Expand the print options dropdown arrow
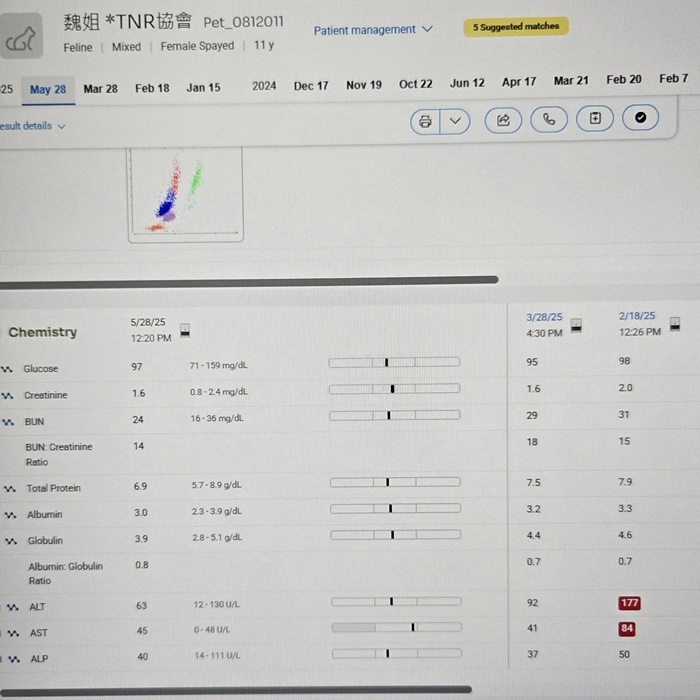Viewport: 700px width, 700px height. coord(455,120)
